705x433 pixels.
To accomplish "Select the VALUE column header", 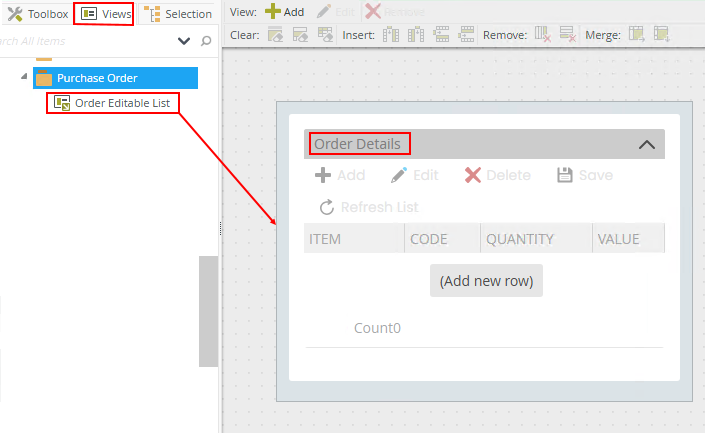I will click(629, 239).
